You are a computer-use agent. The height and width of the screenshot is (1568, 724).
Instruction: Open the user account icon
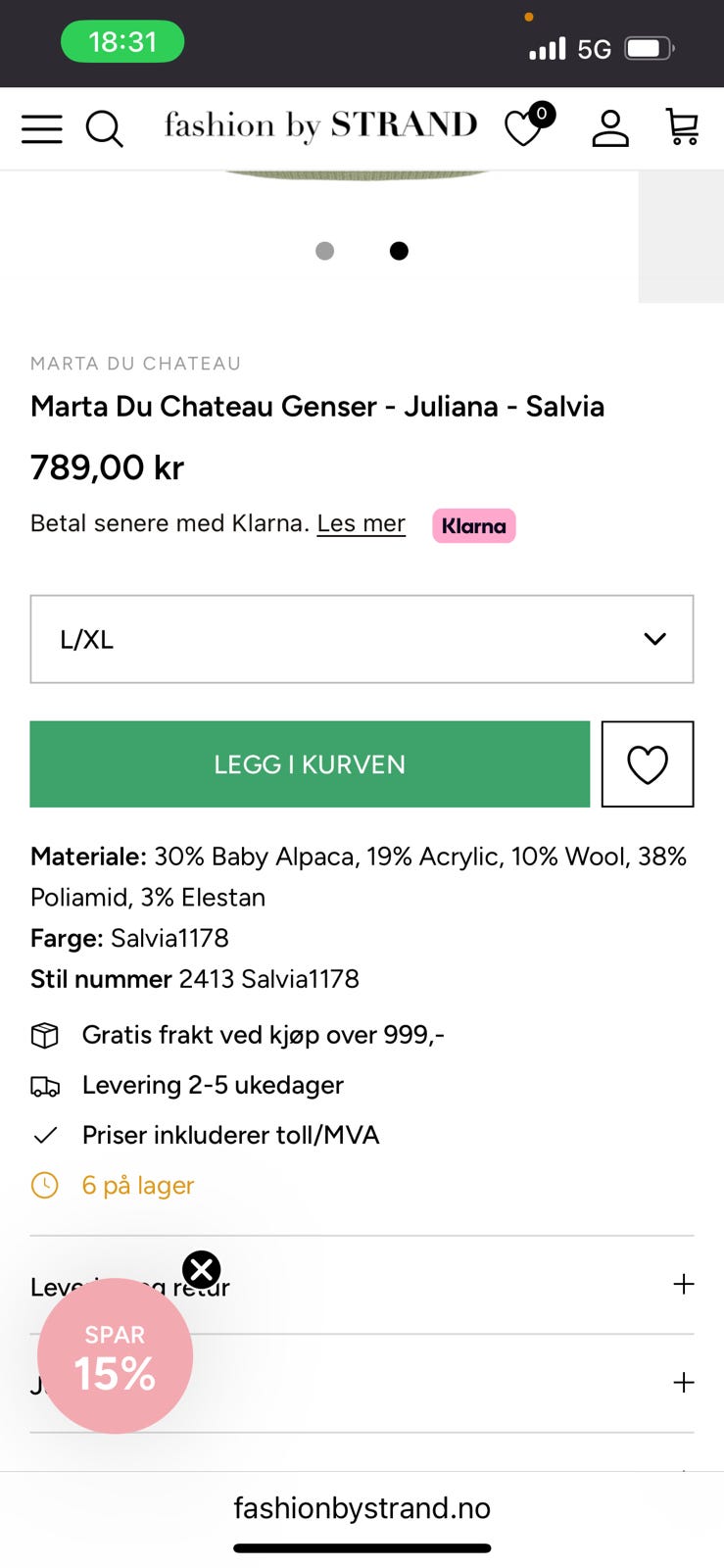tap(609, 128)
